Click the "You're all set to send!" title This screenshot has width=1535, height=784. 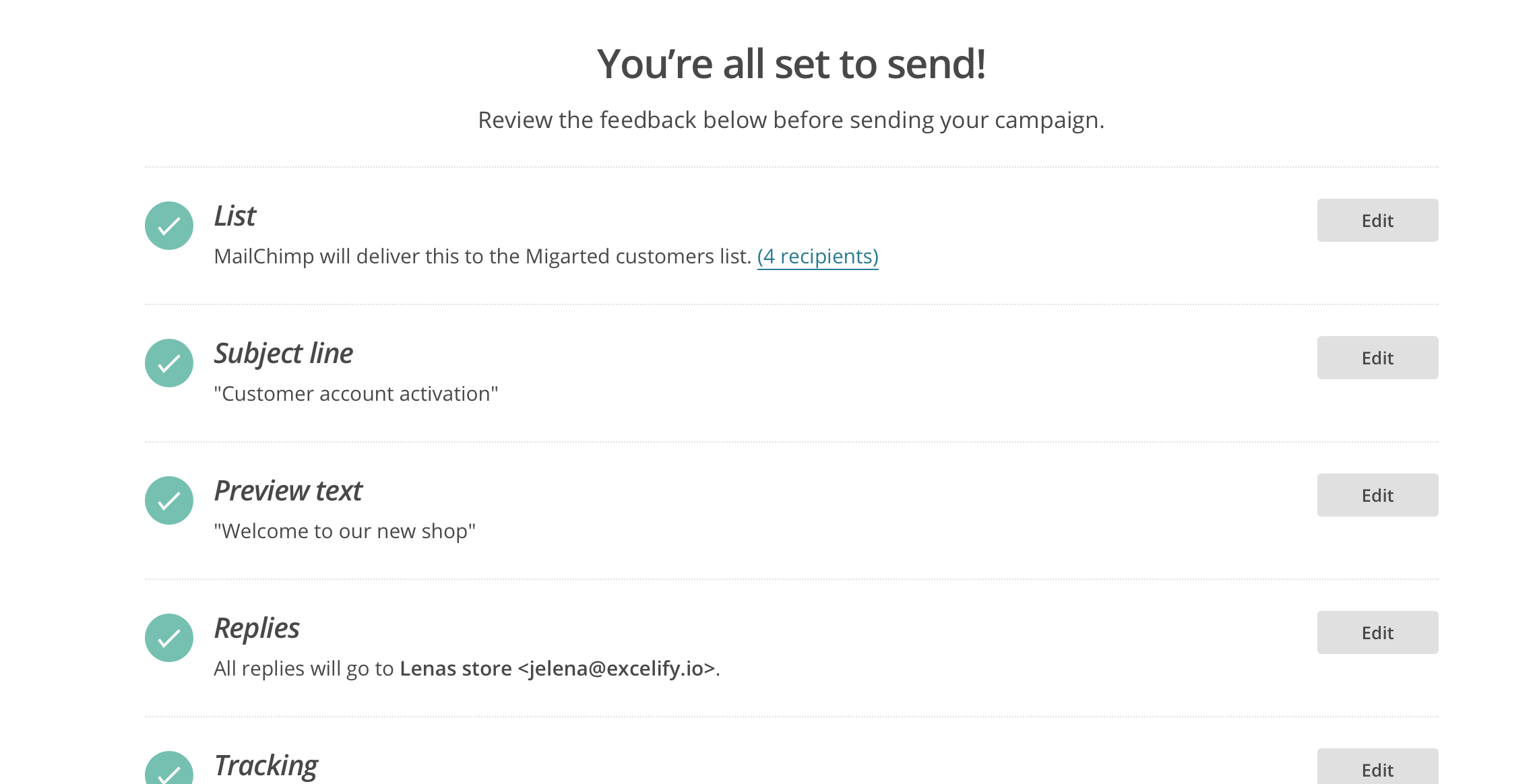click(791, 64)
